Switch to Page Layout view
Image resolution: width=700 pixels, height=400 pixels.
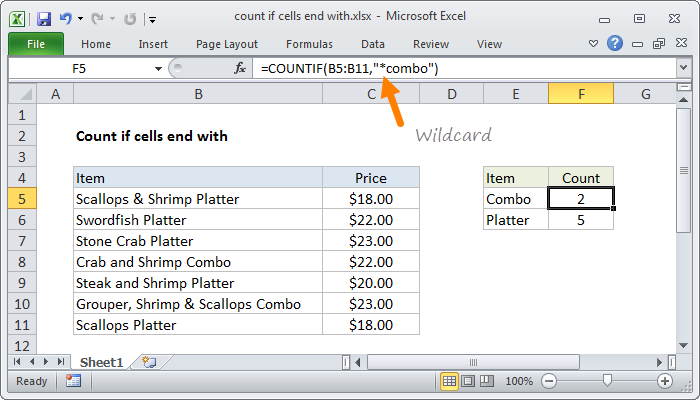[469, 381]
